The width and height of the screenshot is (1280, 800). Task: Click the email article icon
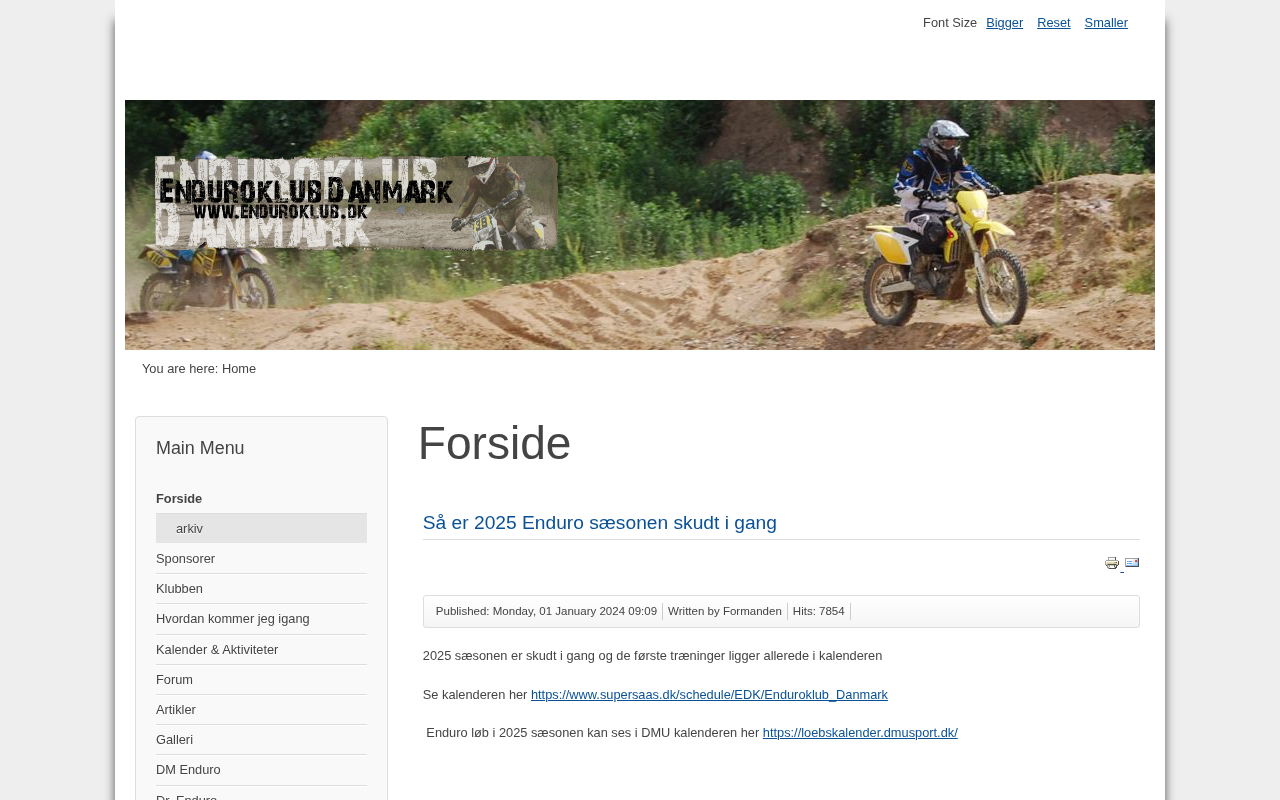1132,563
